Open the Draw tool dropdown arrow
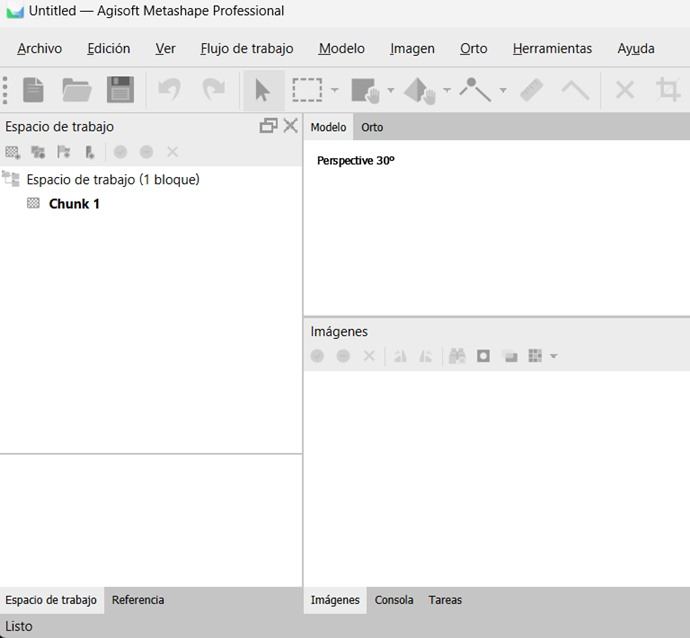Viewport: 690px width, 638px height. point(503,90)
